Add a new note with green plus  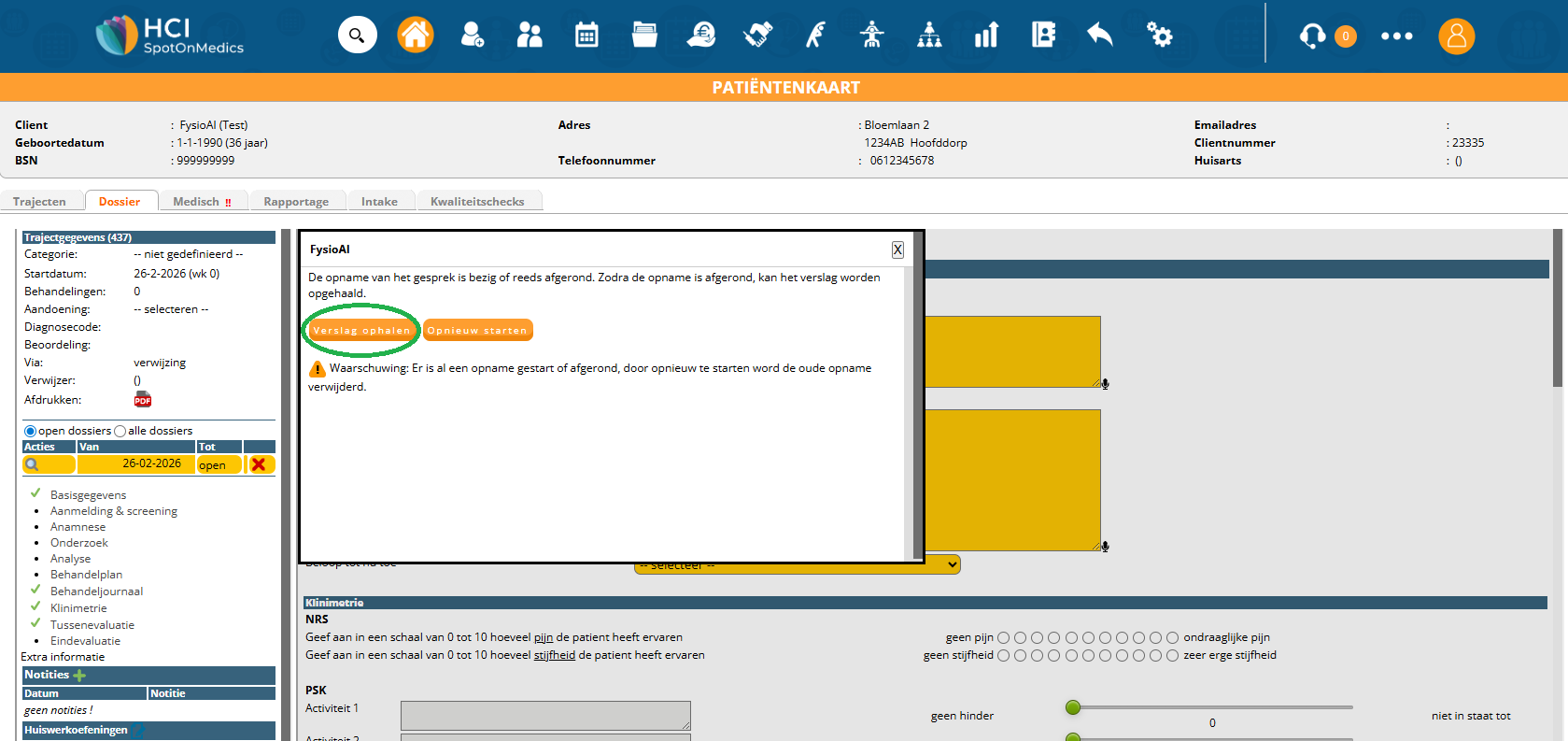(x=79, y=675)
